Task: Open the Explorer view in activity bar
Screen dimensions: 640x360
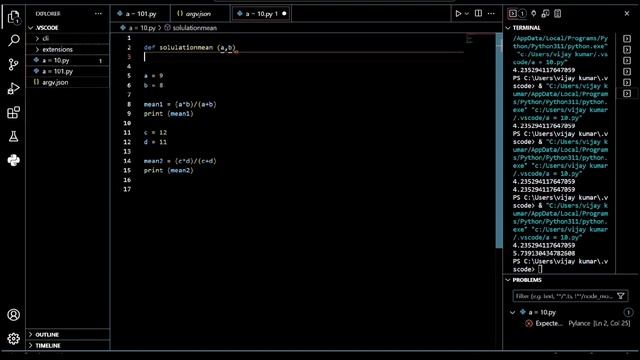Action: tap(13, 17)
